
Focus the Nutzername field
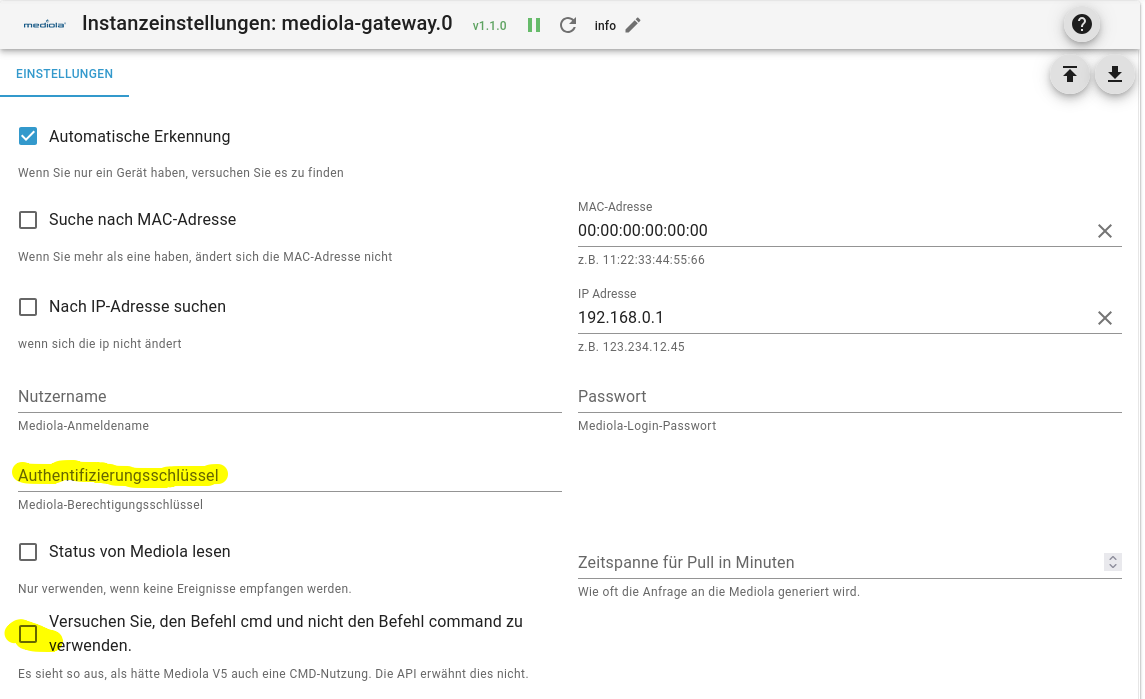coord(289,397)
